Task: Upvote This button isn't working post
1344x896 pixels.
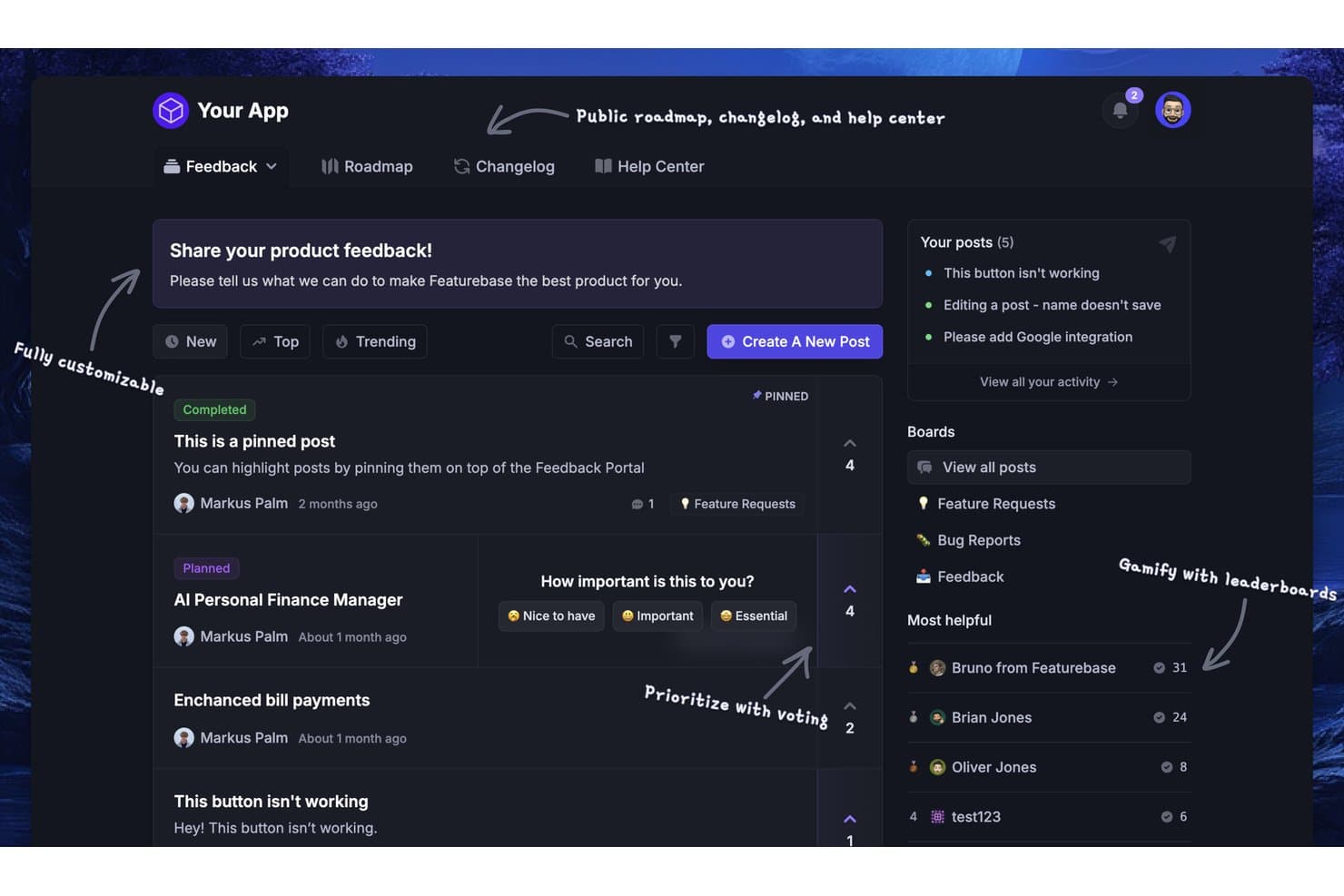Action: (x=850, y=819)
